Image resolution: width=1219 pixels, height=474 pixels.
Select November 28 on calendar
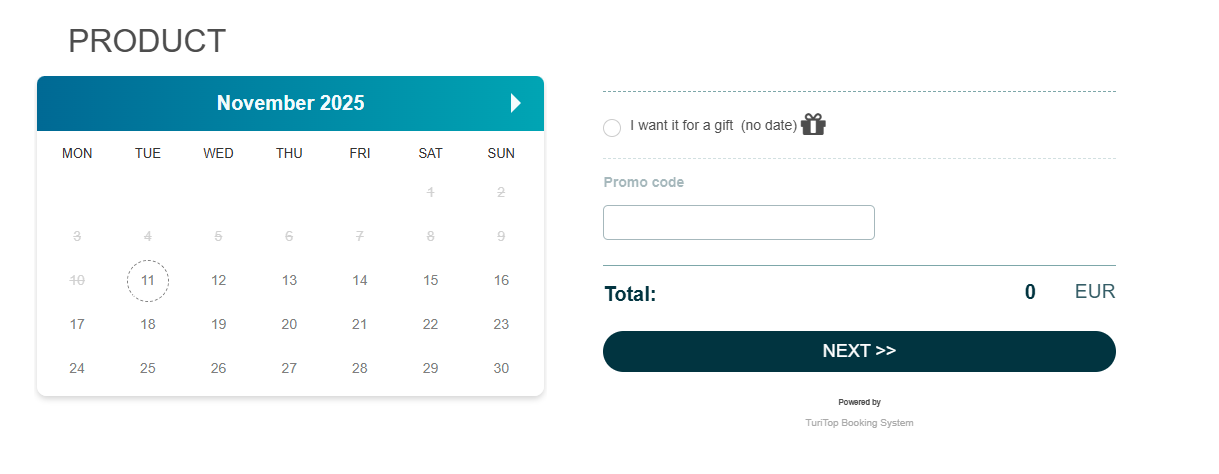pos(360,368)
